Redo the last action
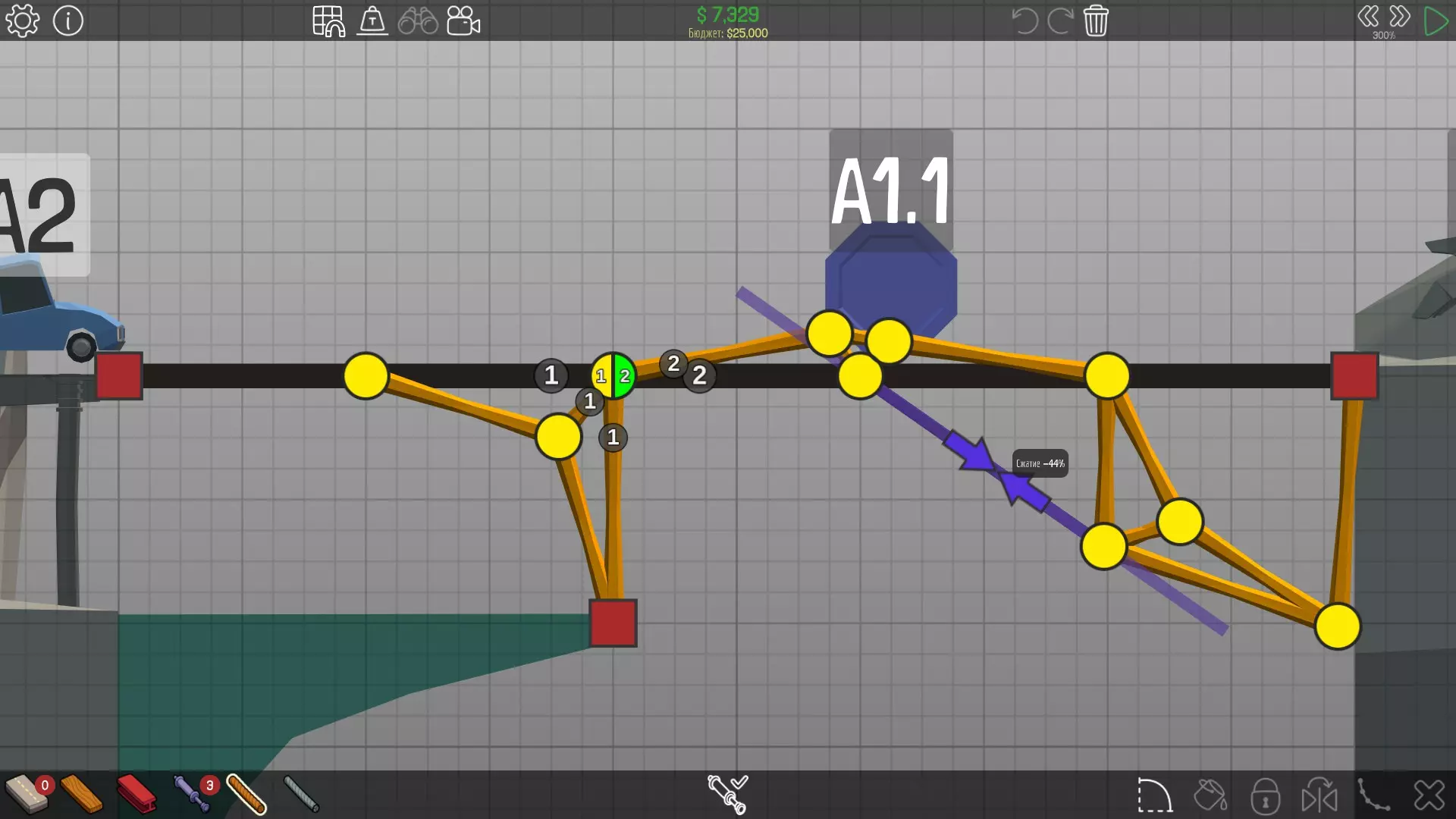This screenshot has height=819, width=1456. pyautogui.click(x=1060, y=20)
